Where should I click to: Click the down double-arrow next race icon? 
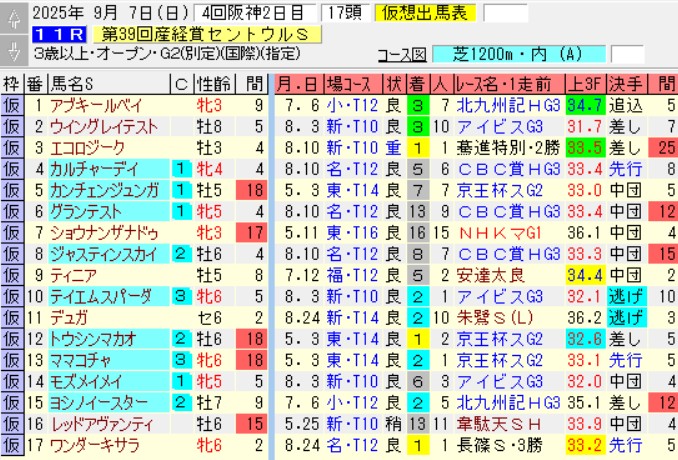pos(13,52)
